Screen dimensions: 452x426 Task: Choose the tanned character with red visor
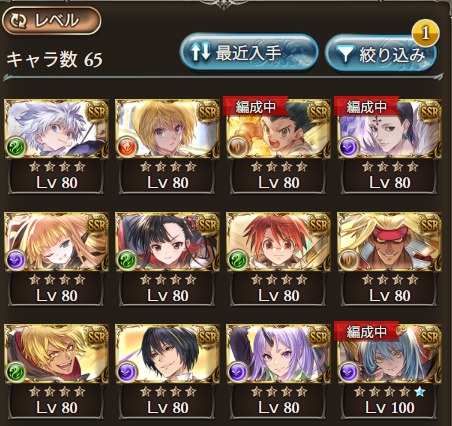tap(389, 259)
